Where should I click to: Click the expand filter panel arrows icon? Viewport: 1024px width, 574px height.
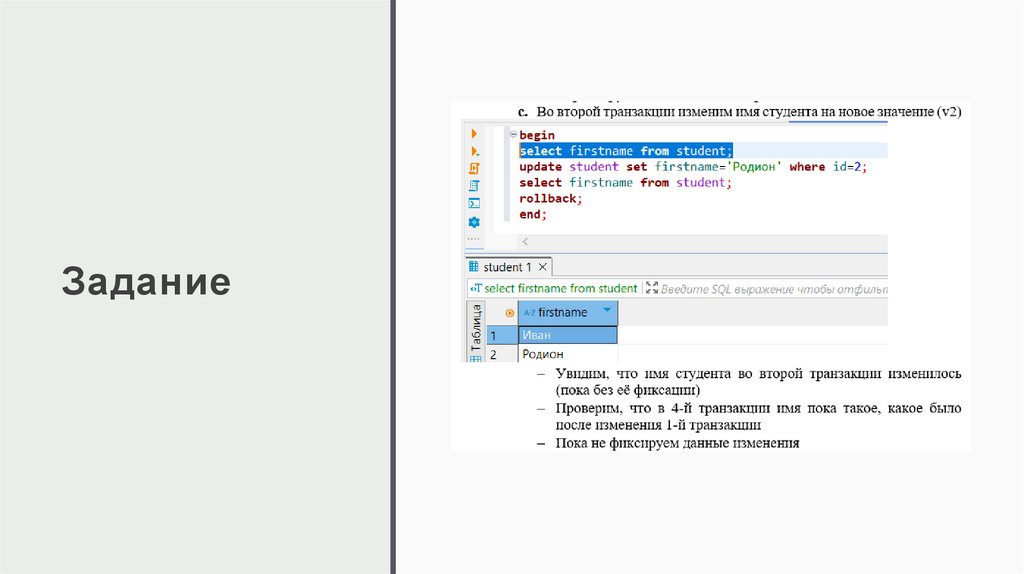[x=652, y=288]
